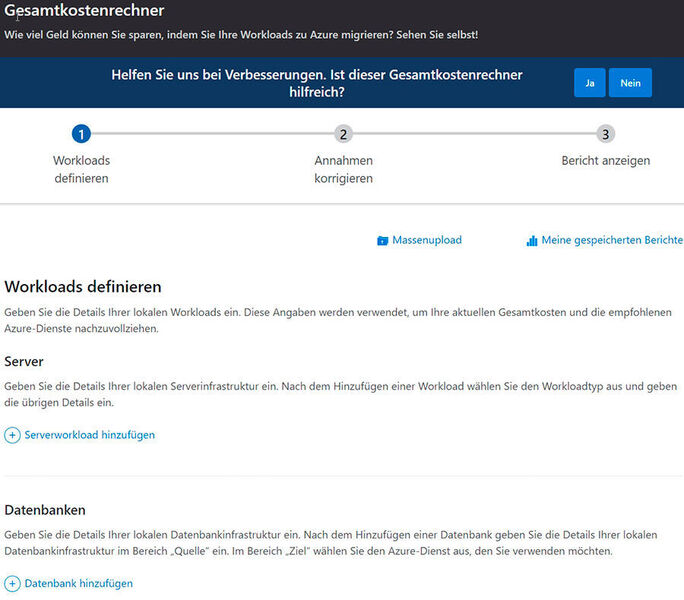Open Meine gespeicherten Berichte link
Viewport: 684px width, 600px height.
point(612,240)
